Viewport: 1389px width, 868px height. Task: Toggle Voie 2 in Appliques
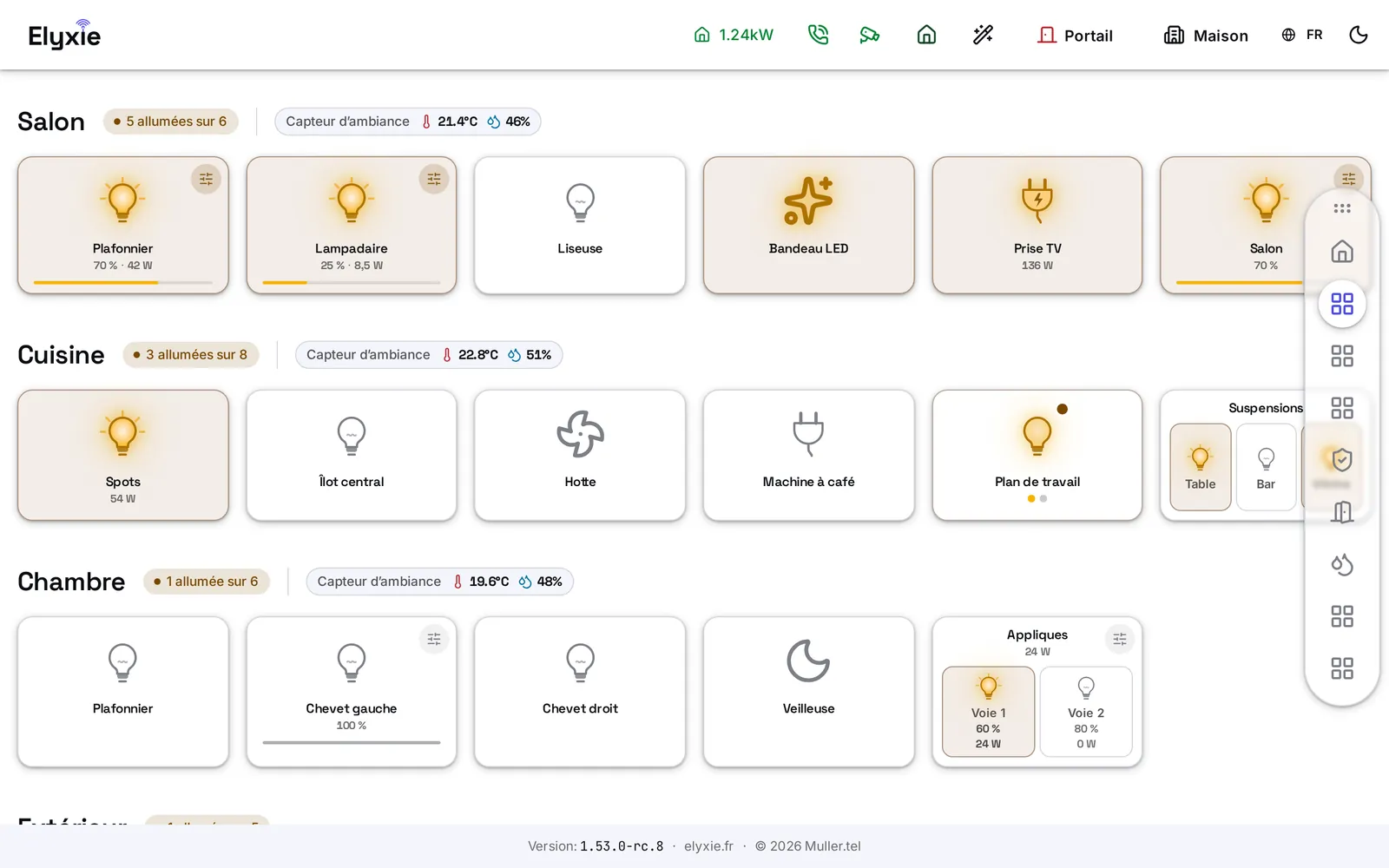(x=1086, y=712)
